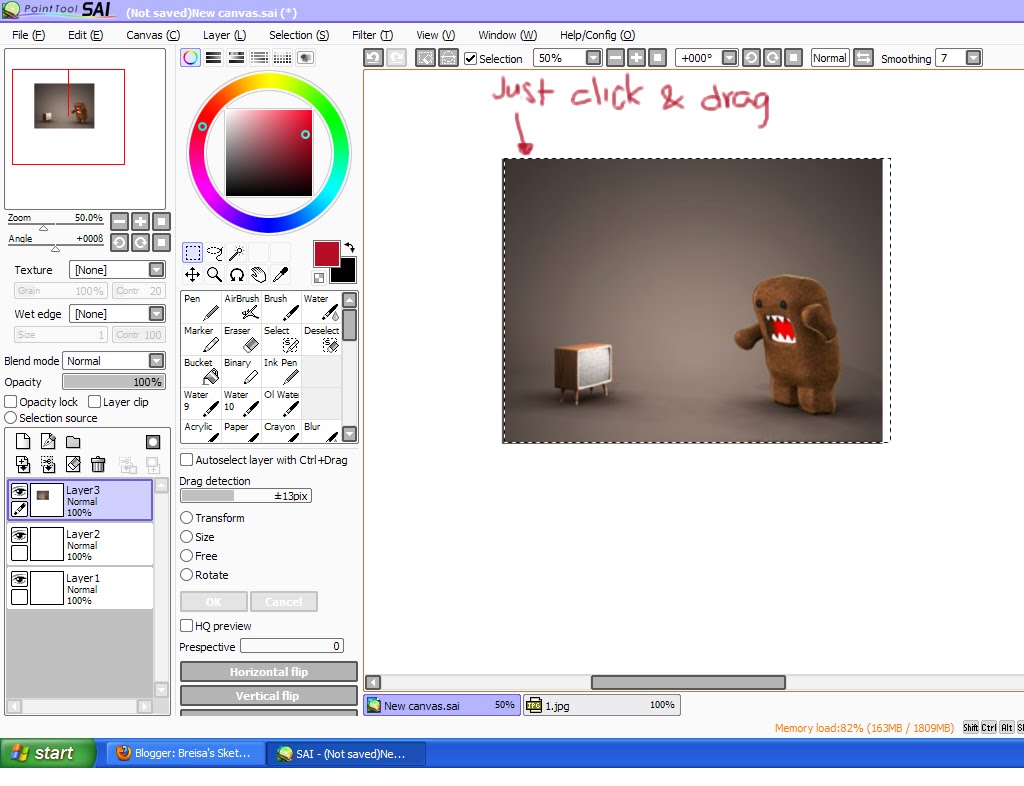
Task: Click the Undo button in toolbar
Action: pos(374,58)
